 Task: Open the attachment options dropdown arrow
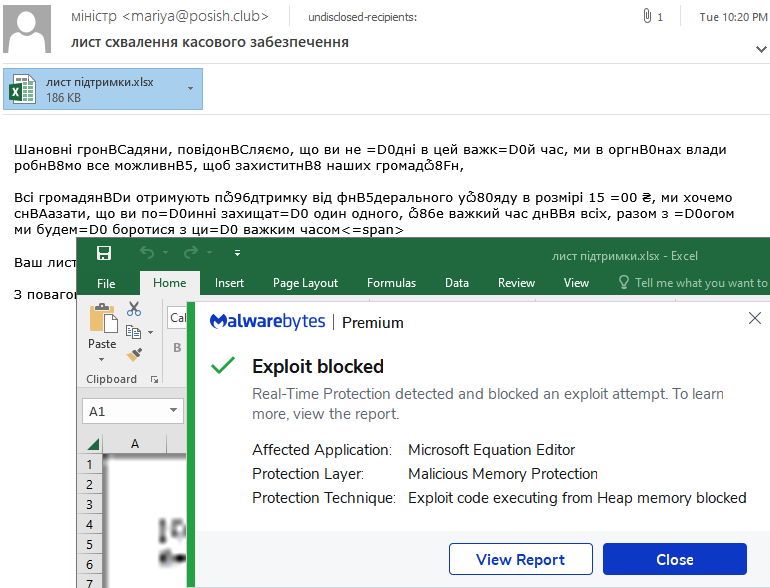(x=190, y=89)
